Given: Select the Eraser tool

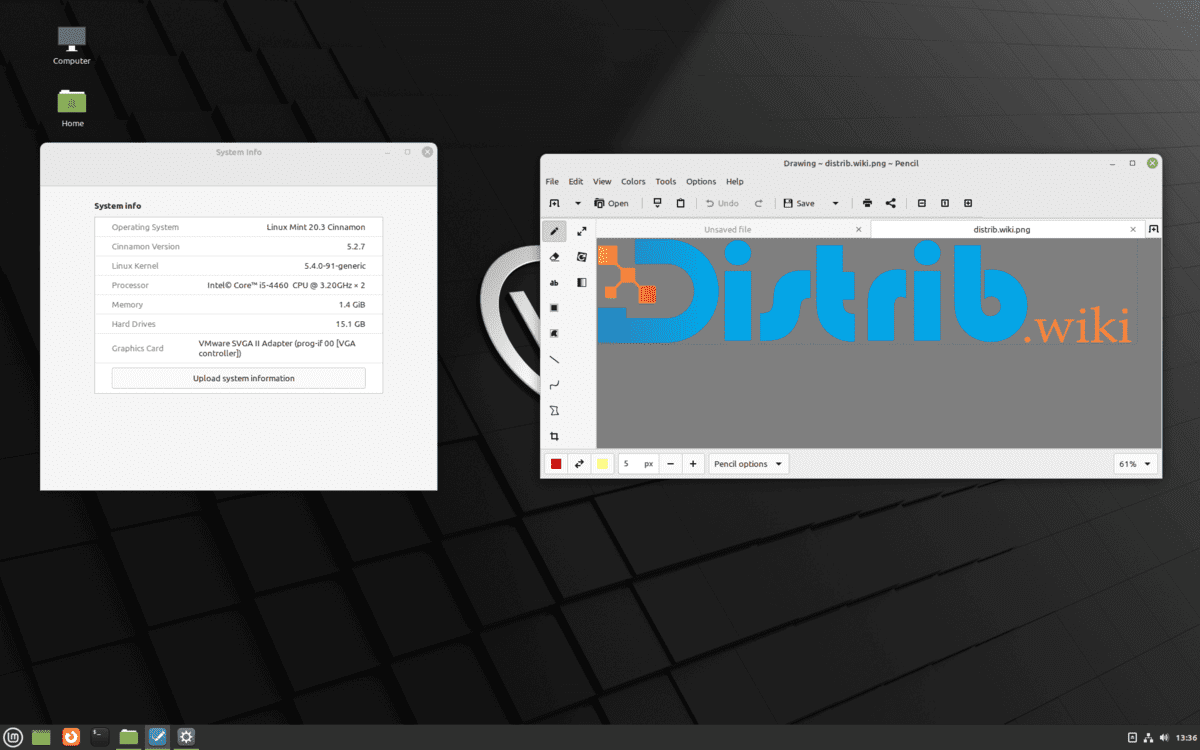Looking at the screenshot, I should pos(554,257).
